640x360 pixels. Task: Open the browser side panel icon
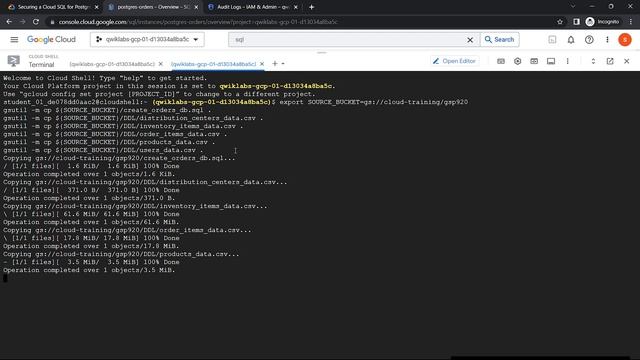point(576,22)
